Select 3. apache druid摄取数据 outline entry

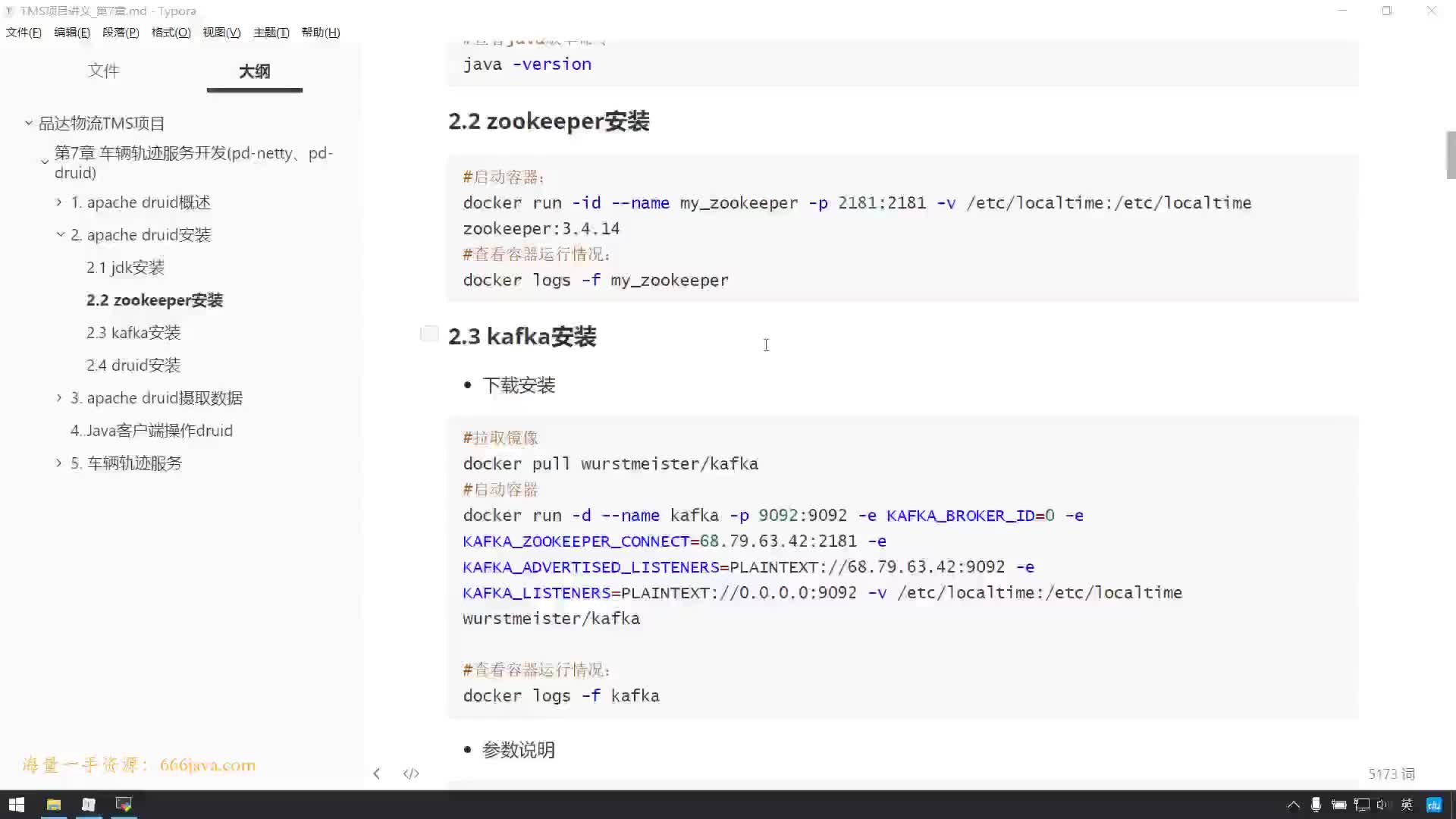click(157, 398)
